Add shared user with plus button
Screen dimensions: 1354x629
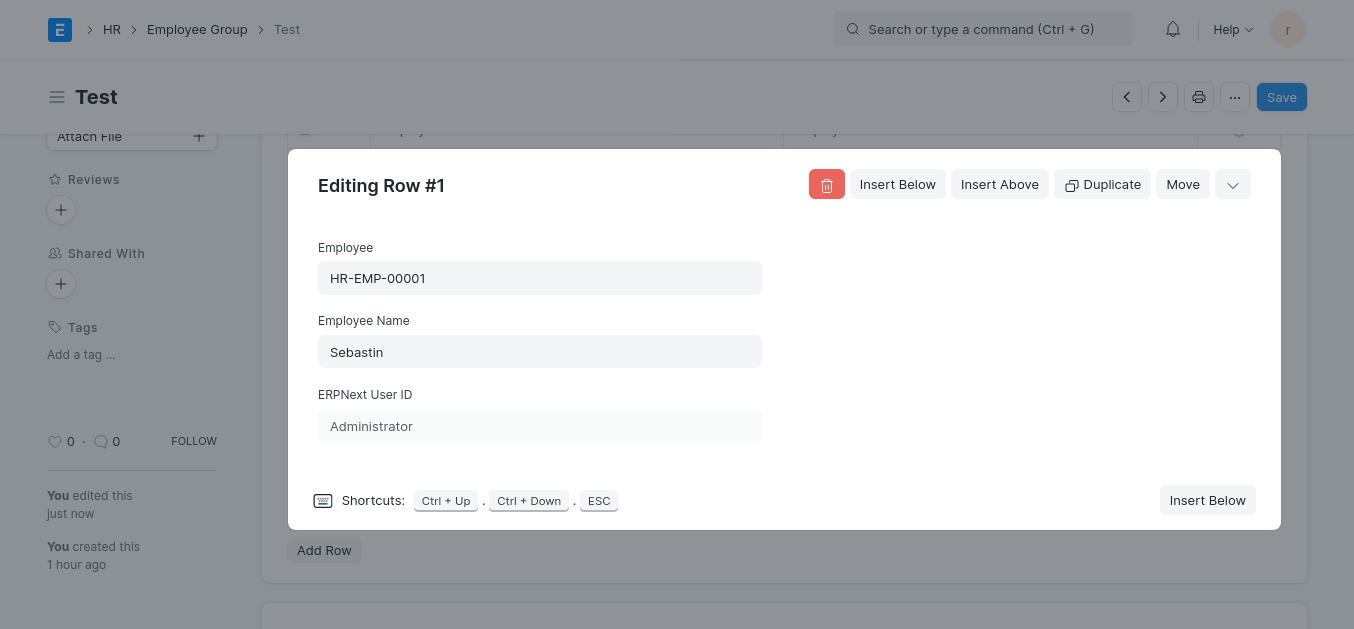(61, 284)
